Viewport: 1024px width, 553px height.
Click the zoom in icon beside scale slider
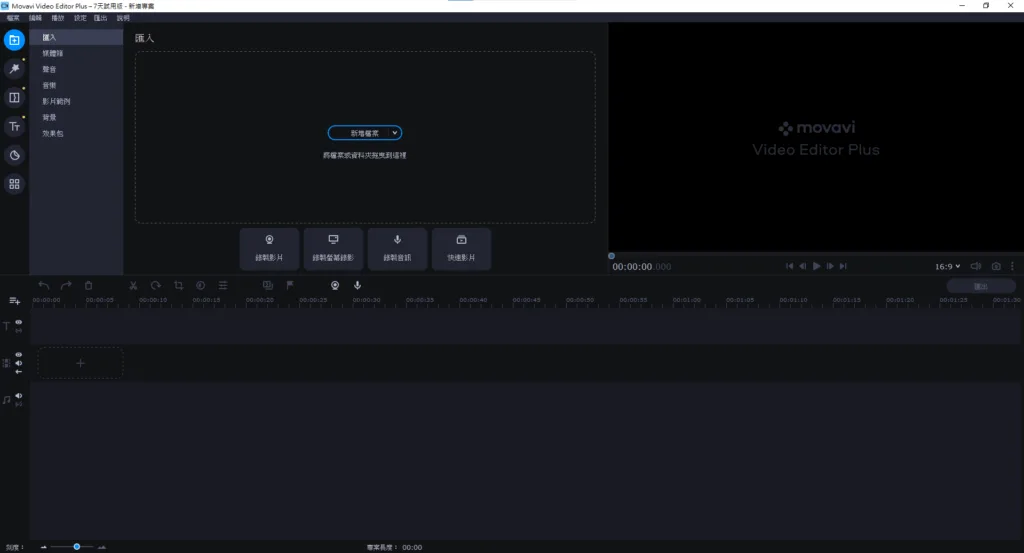pyautogui.click(x=102, y=547)
